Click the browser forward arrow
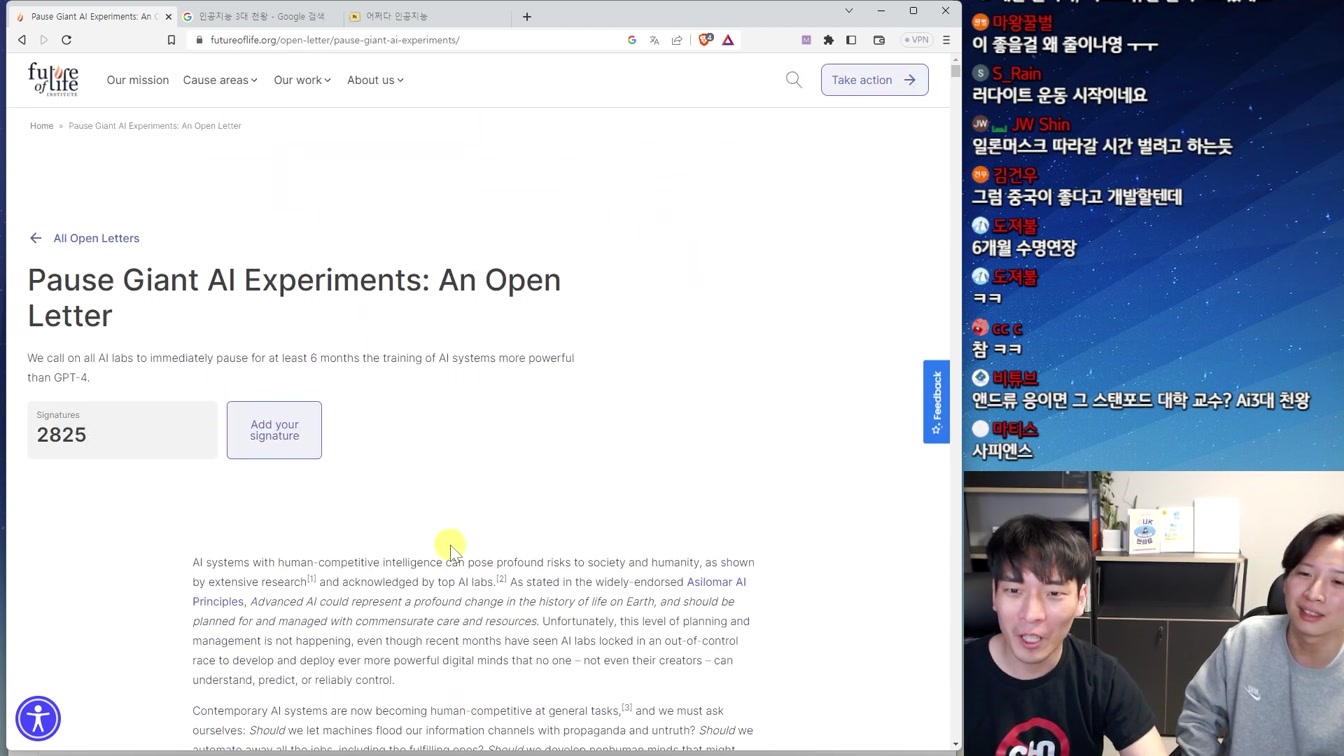Viewport: 1344px width, 756px height. coord(44,40)
